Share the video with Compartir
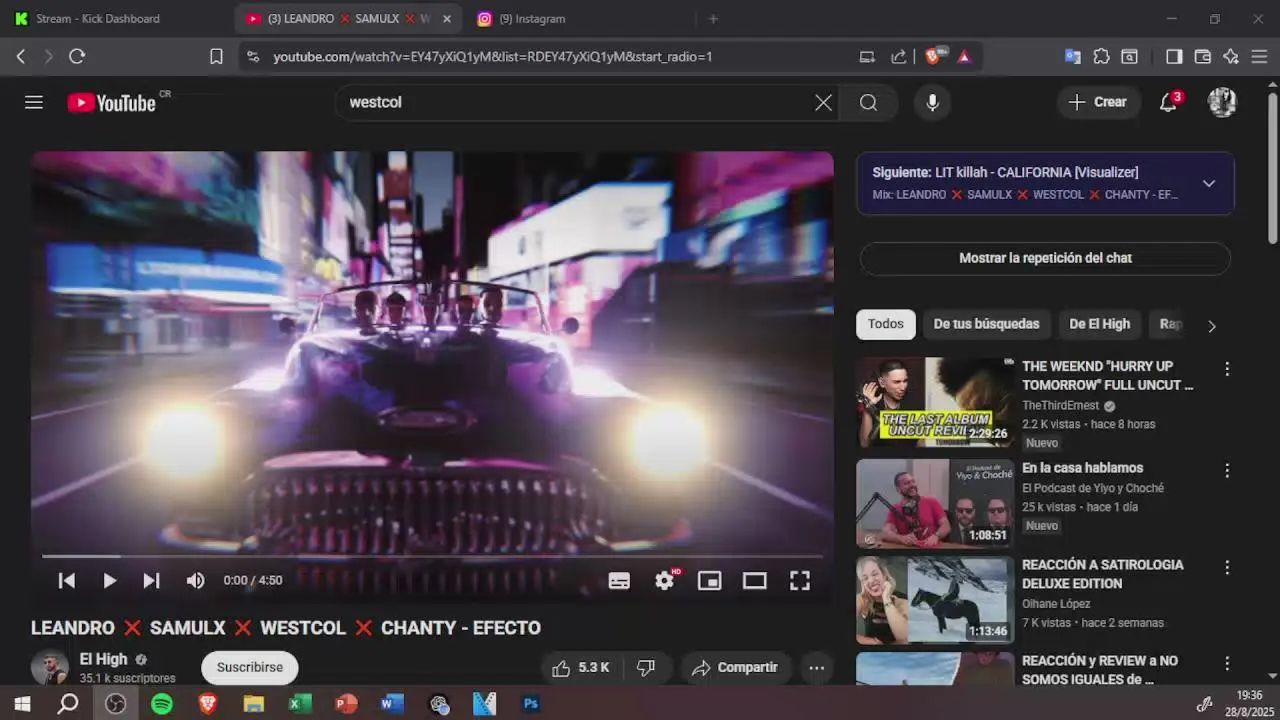 click(735, 667)
